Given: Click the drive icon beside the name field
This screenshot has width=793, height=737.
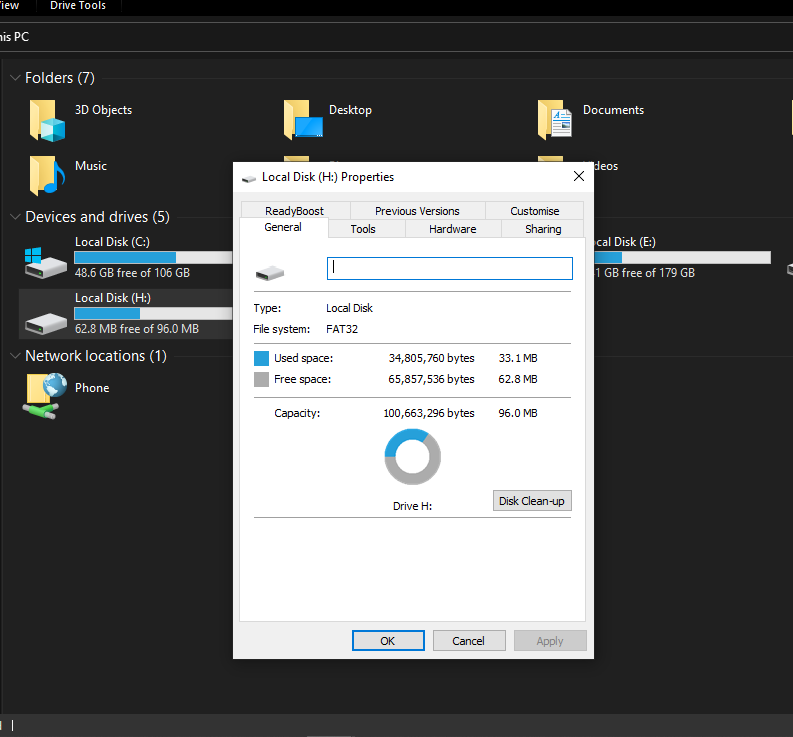Looking at the screenshot, I should [x=270, y=273].
